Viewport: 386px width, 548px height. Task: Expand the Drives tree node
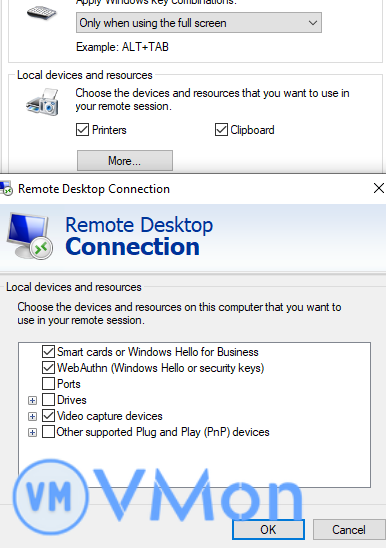33,400
